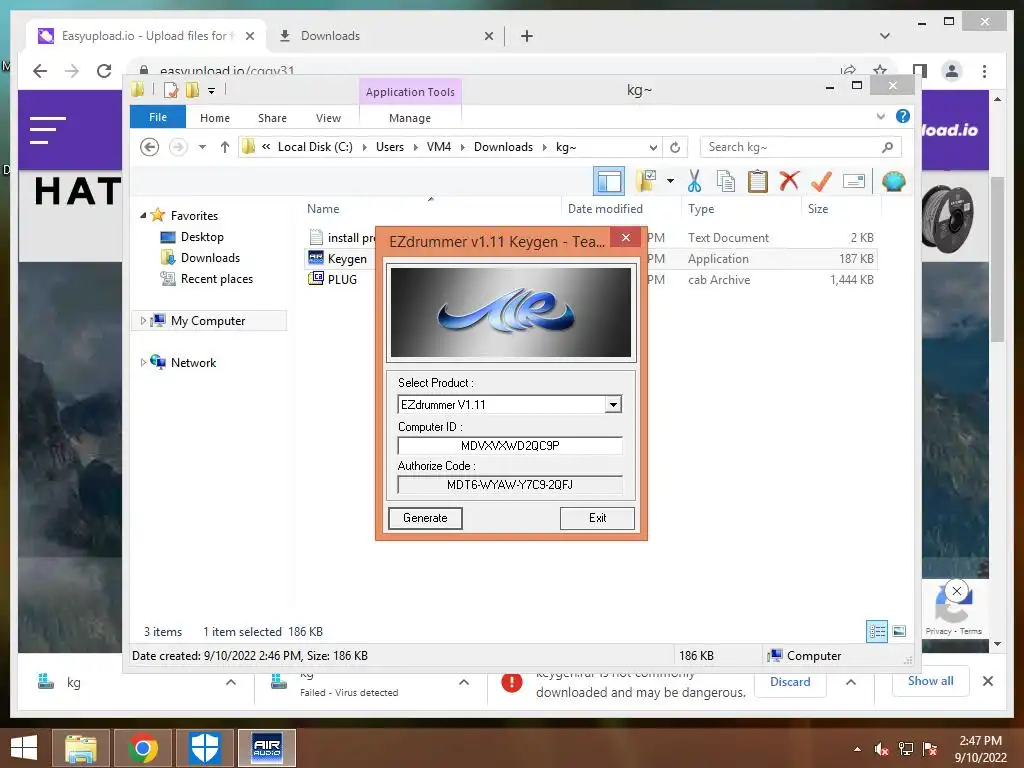Click the orange checkmark Properties icon
Viewport: 1024px width, 768px height.
tap(821, 181)
